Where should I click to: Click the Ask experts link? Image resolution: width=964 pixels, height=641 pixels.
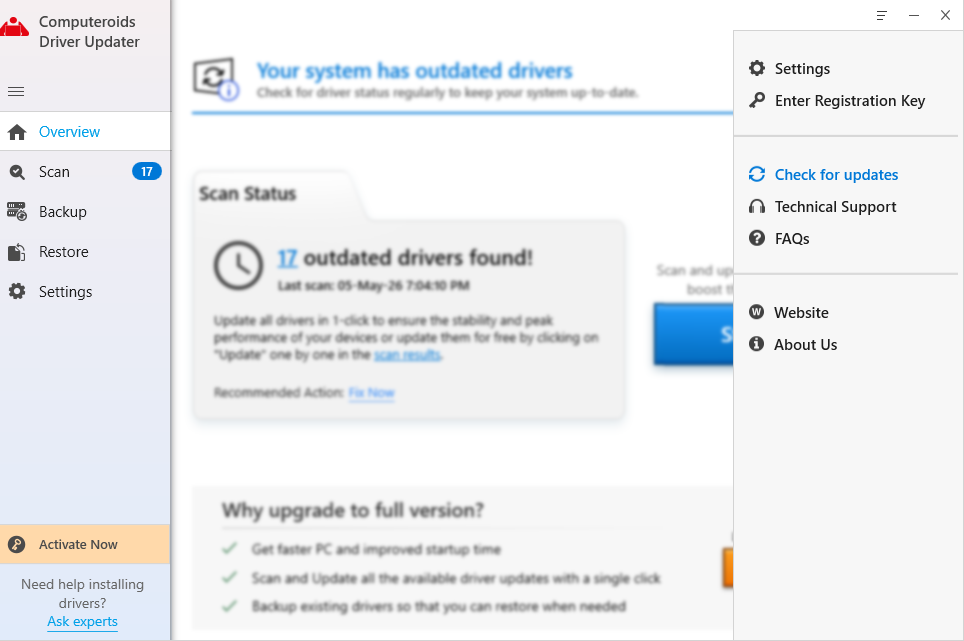click(82, 621)
